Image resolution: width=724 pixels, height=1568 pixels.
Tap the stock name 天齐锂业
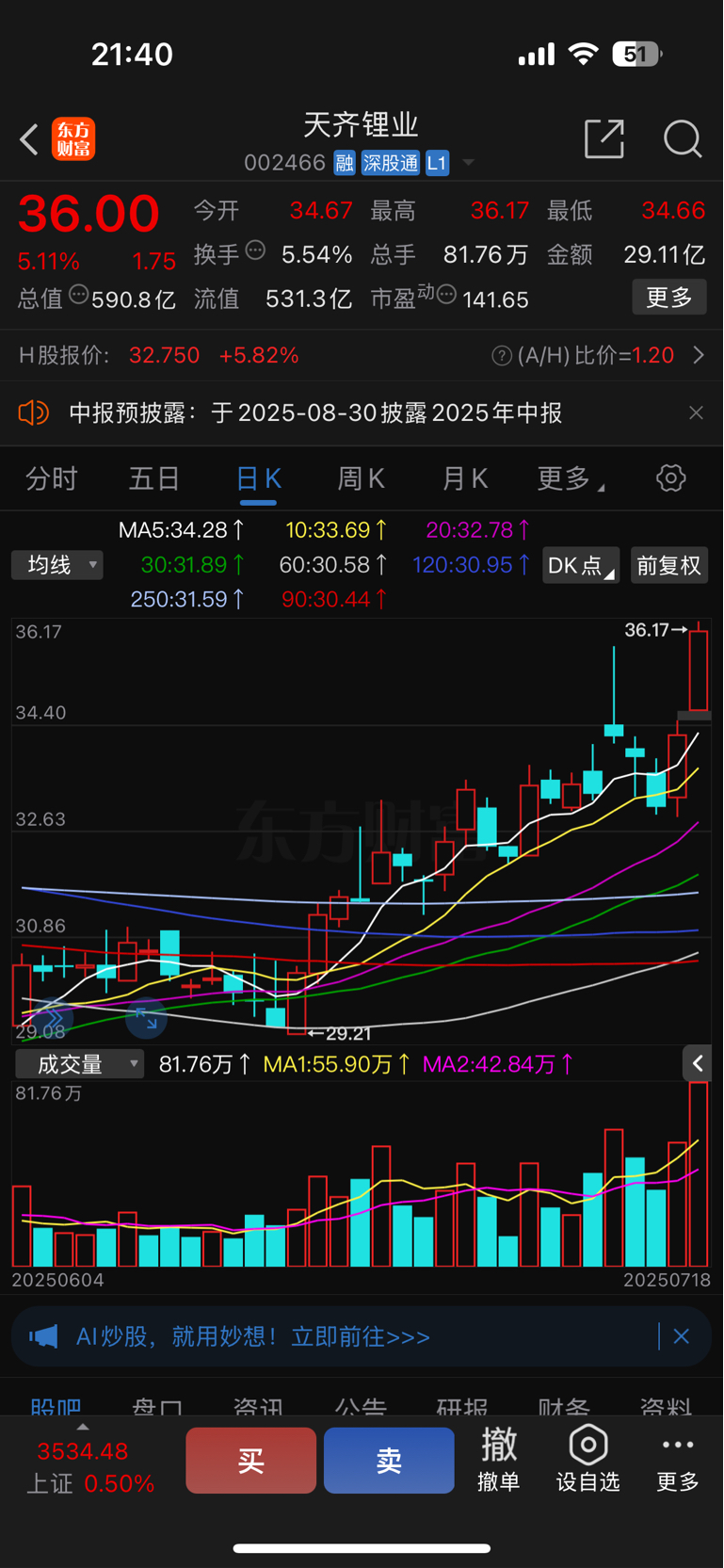[x=361, y=124]
